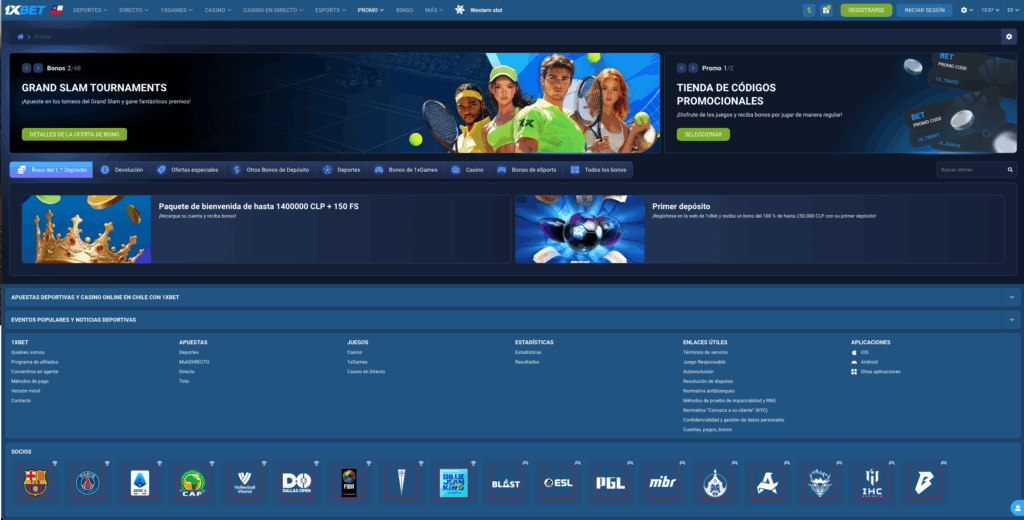Select the Bono del 1er Depósito tab
The width and height of the screenshot is (1024, 520).
pyautogui.click(x=52, y=170)
